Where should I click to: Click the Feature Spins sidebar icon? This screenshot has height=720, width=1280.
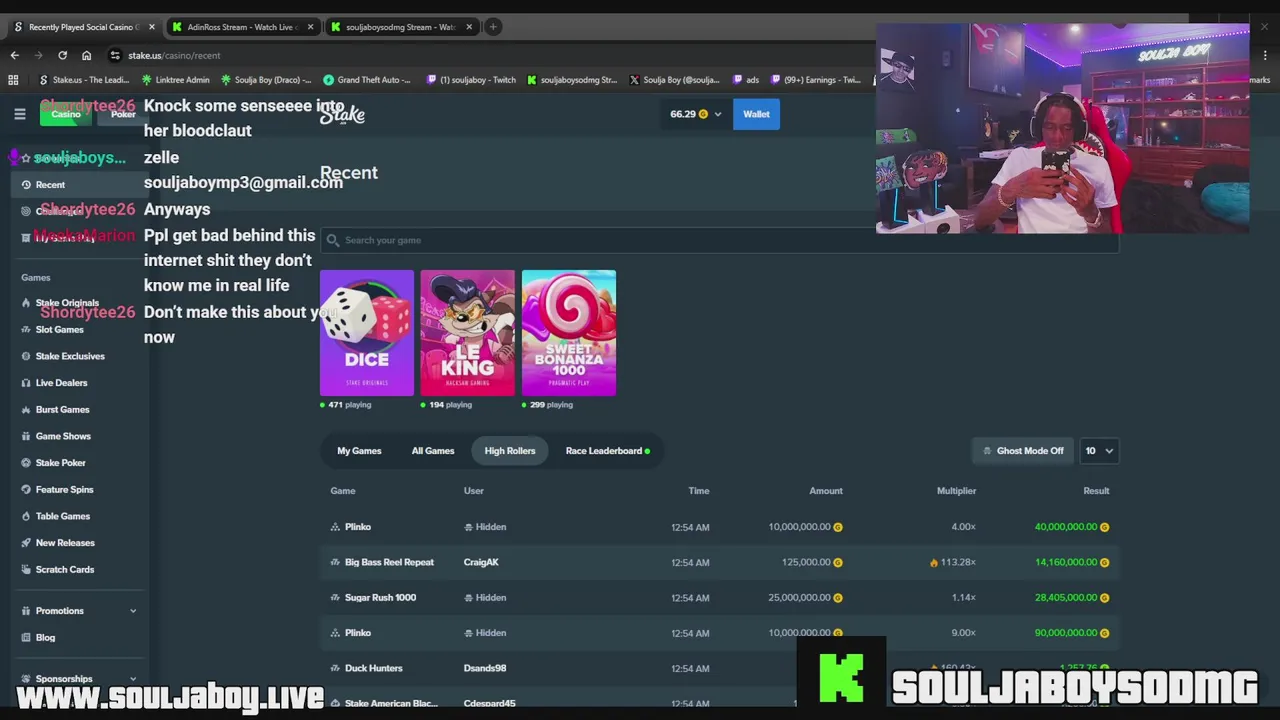26,489
